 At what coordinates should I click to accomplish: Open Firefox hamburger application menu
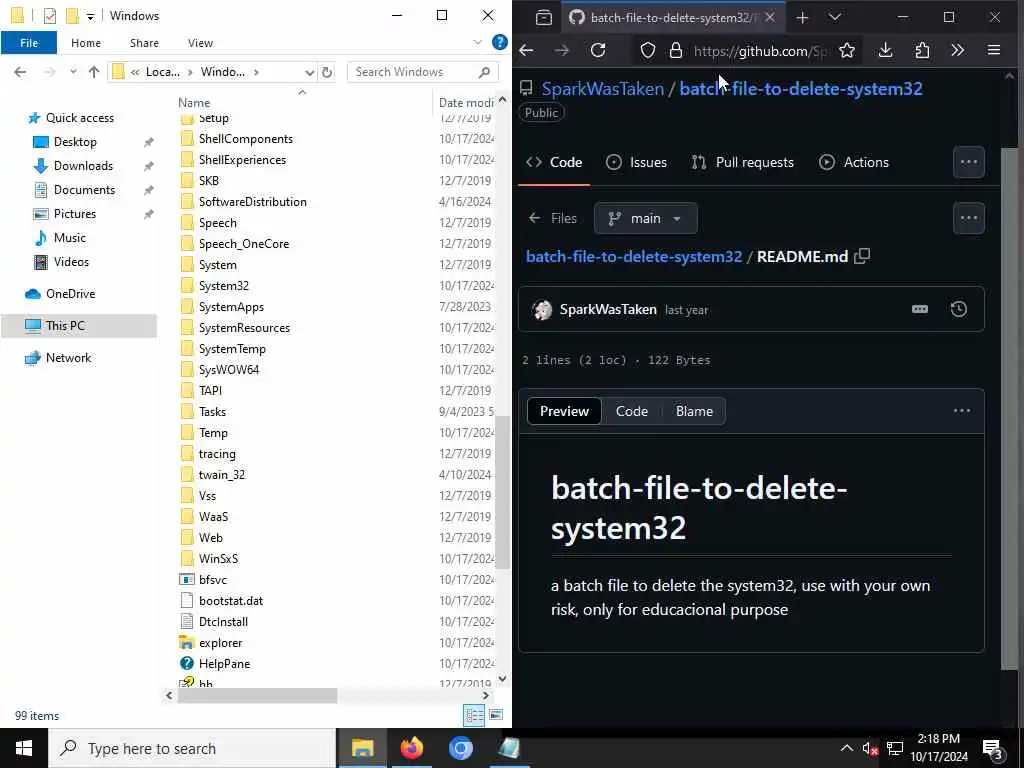993,50
